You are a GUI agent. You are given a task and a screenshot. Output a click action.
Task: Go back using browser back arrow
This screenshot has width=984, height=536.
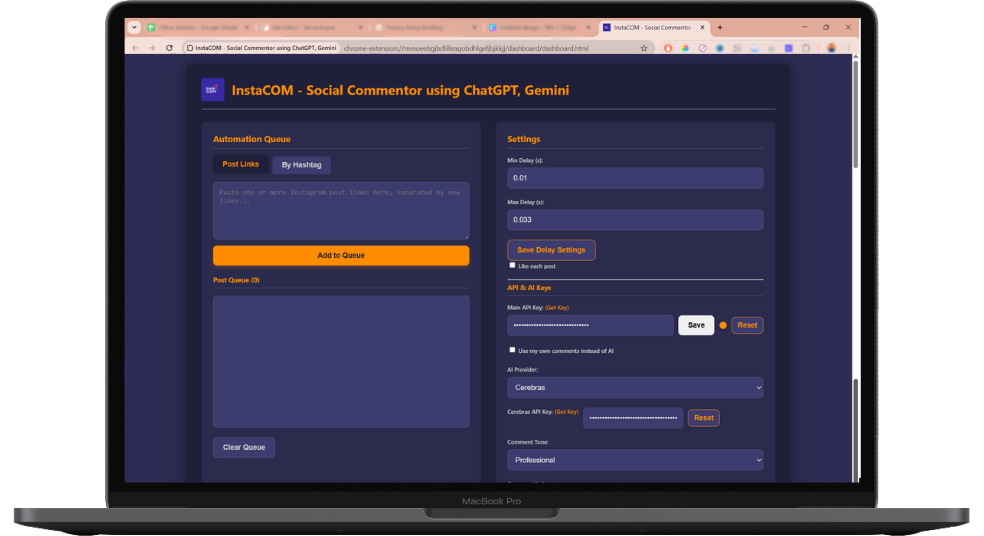coord(135,48)
